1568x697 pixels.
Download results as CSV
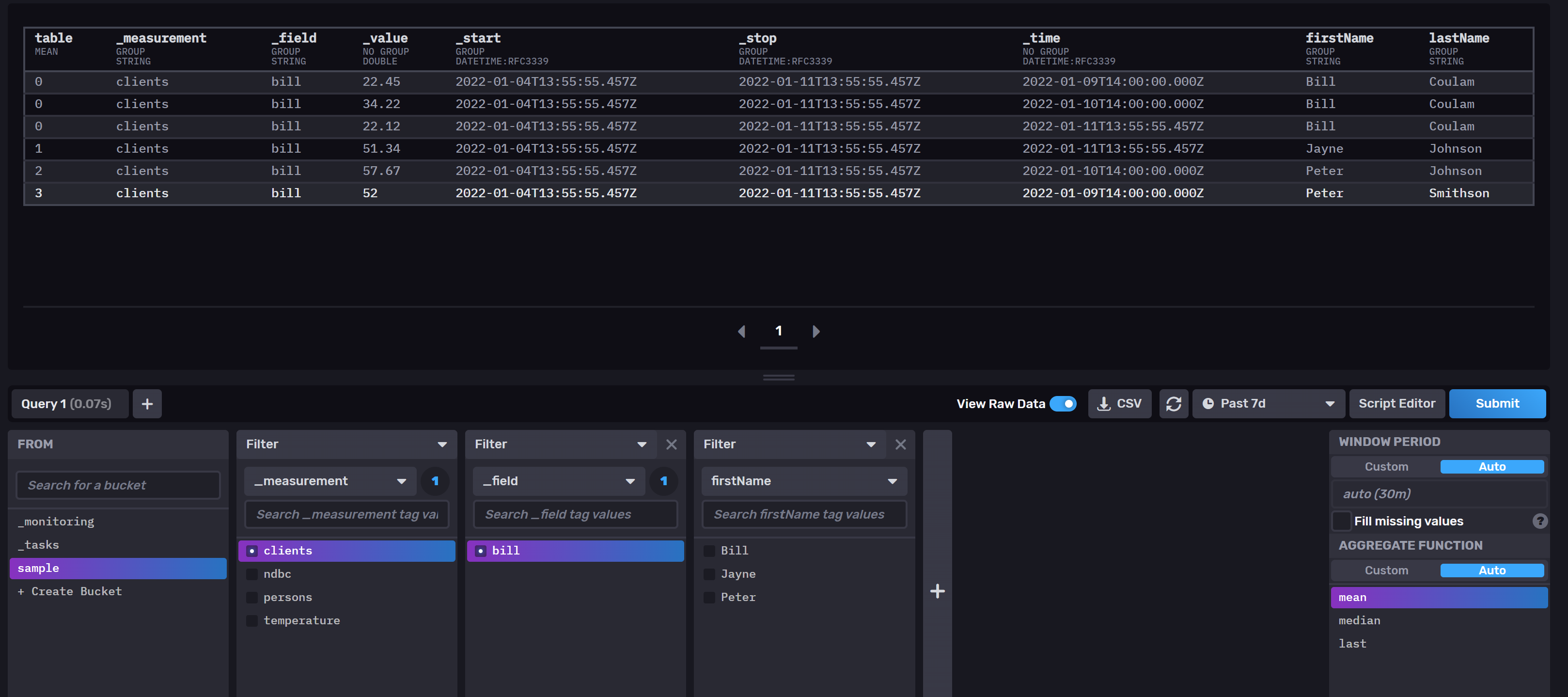tap(1119, 404)
